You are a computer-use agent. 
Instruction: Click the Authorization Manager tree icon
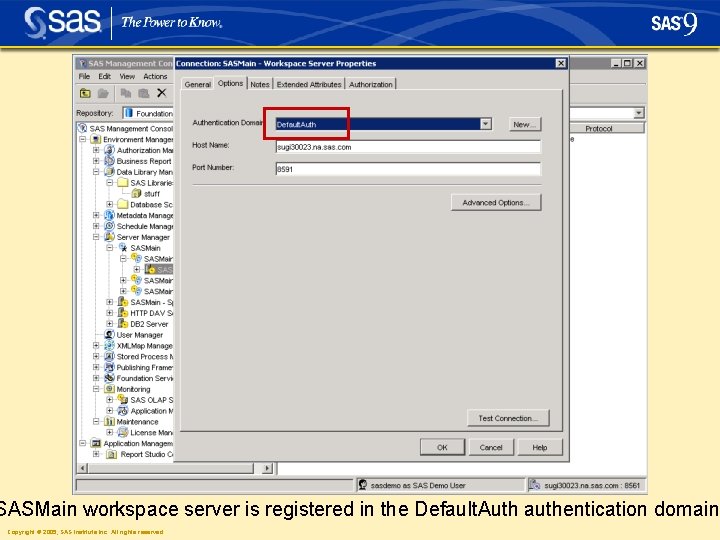pos(109,150)
